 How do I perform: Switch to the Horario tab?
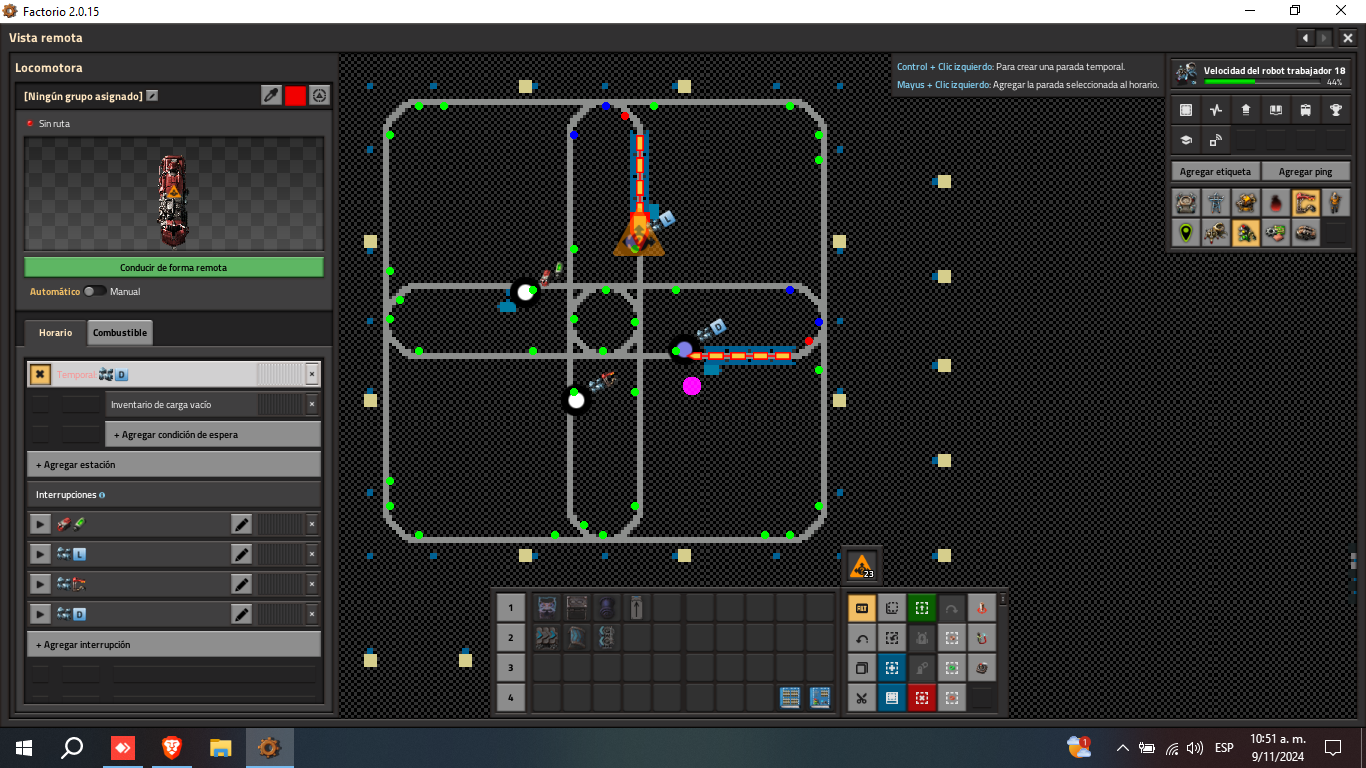pos(55,332)
